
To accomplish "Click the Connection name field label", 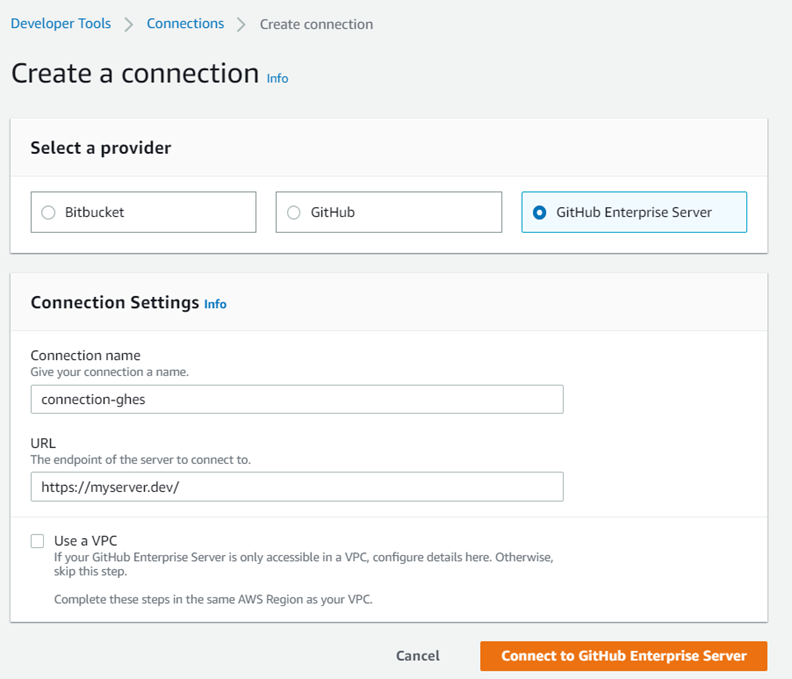I will [x=85, y=355].
